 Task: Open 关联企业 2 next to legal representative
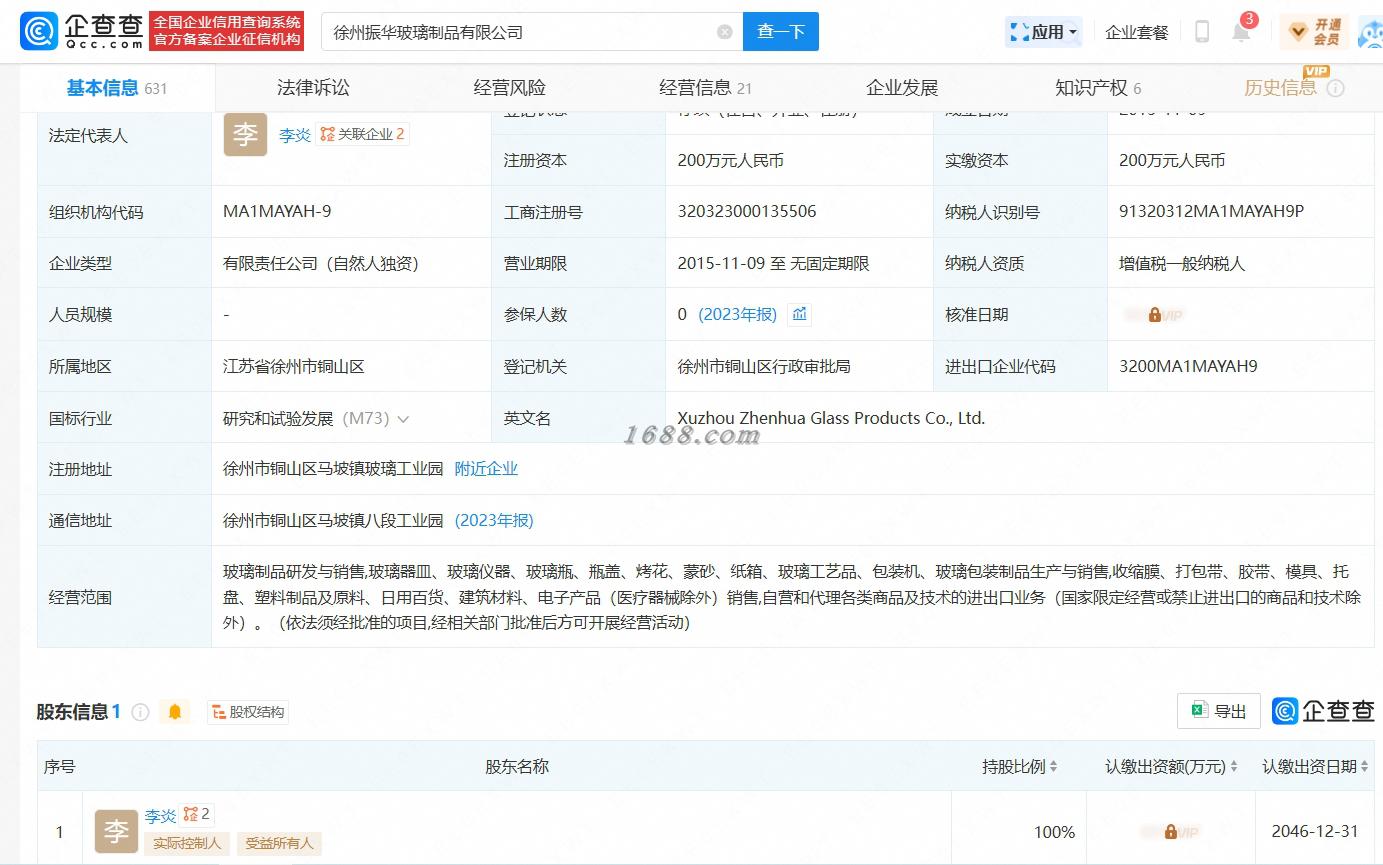click(362, 134)
